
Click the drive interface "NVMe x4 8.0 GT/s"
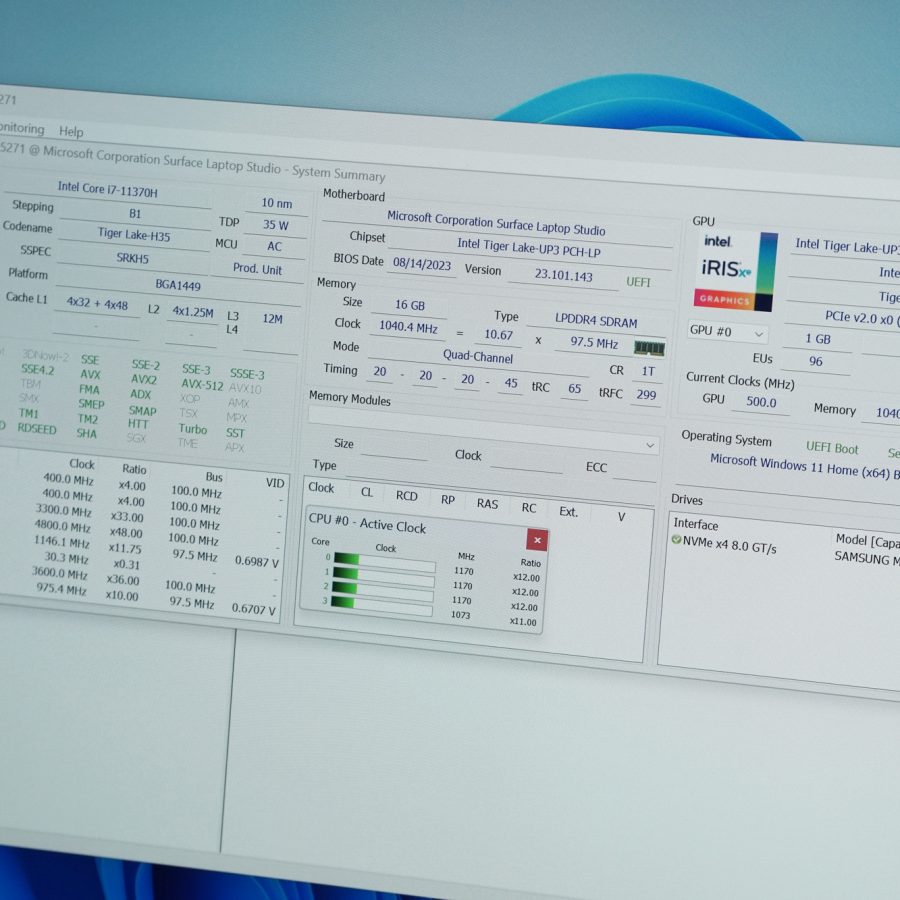[729, 545]
